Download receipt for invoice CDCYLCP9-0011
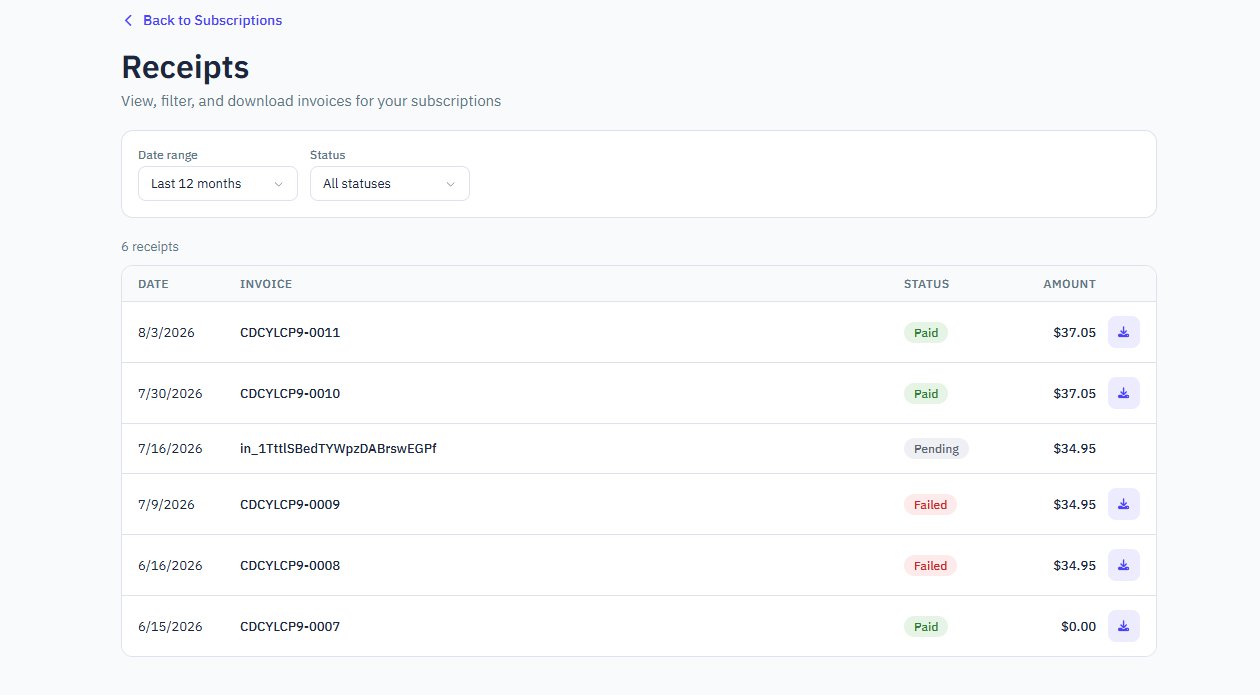 tap(1124, 332)
